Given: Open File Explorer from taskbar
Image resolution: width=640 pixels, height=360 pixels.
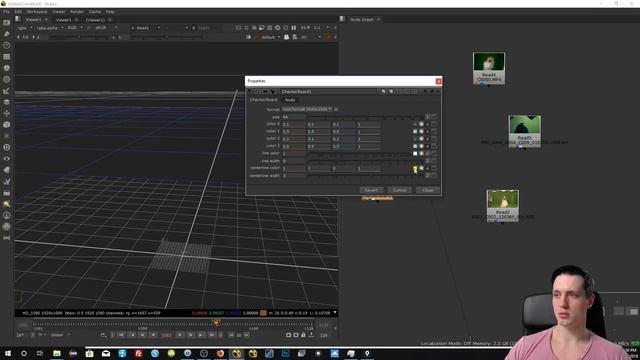Looking at the screenshot, I should coord(57,353).
